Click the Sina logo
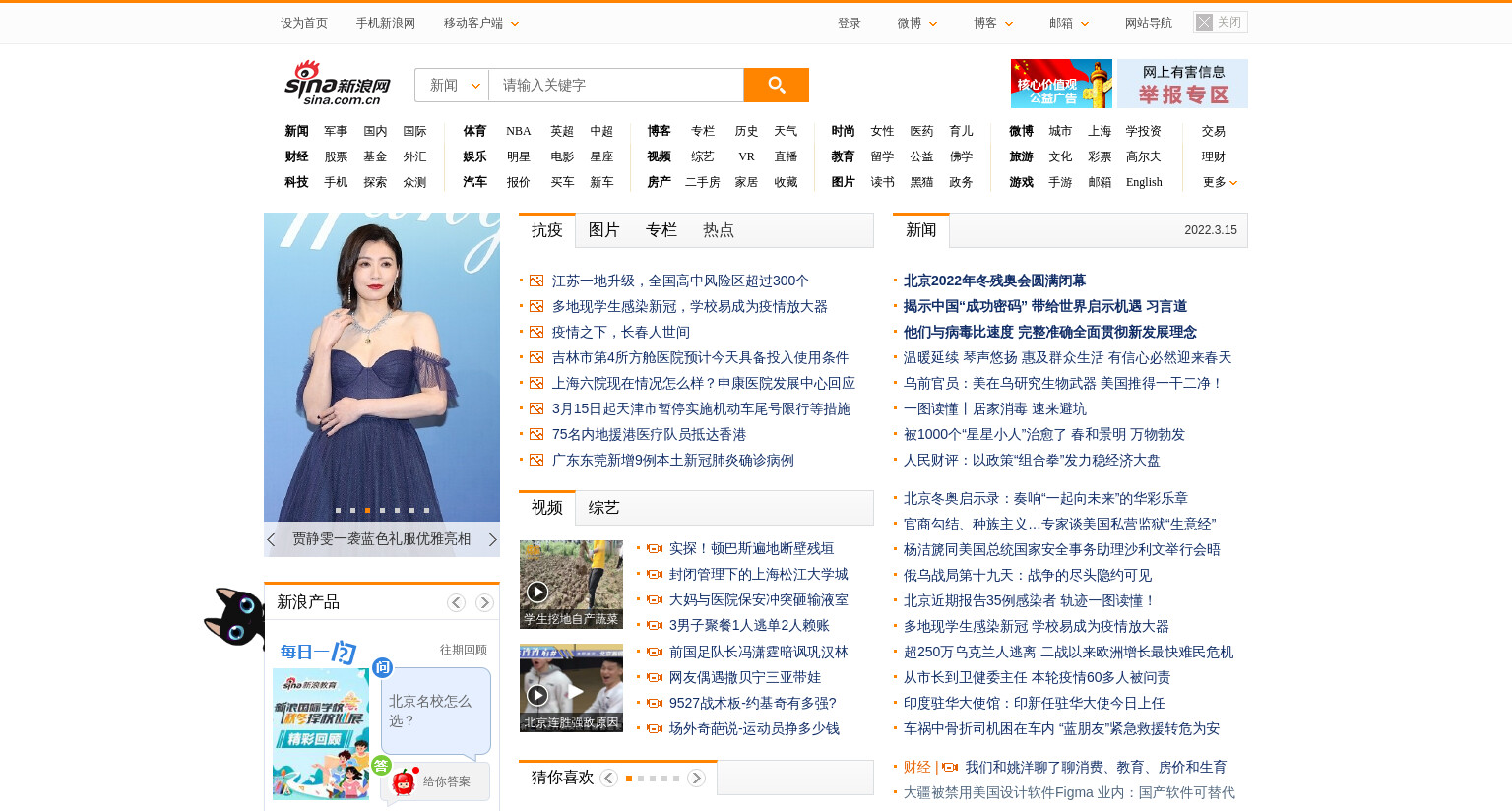 point(338,84)
